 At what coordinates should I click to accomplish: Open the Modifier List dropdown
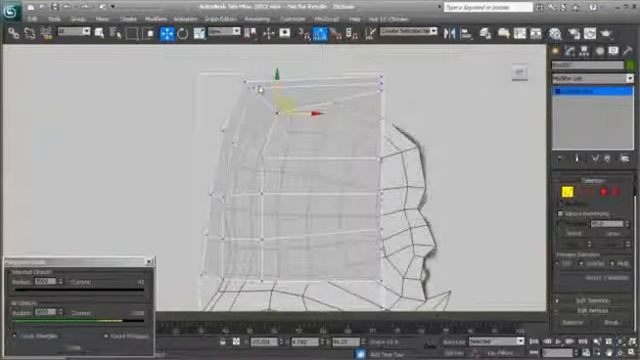(x=593, y=78)
